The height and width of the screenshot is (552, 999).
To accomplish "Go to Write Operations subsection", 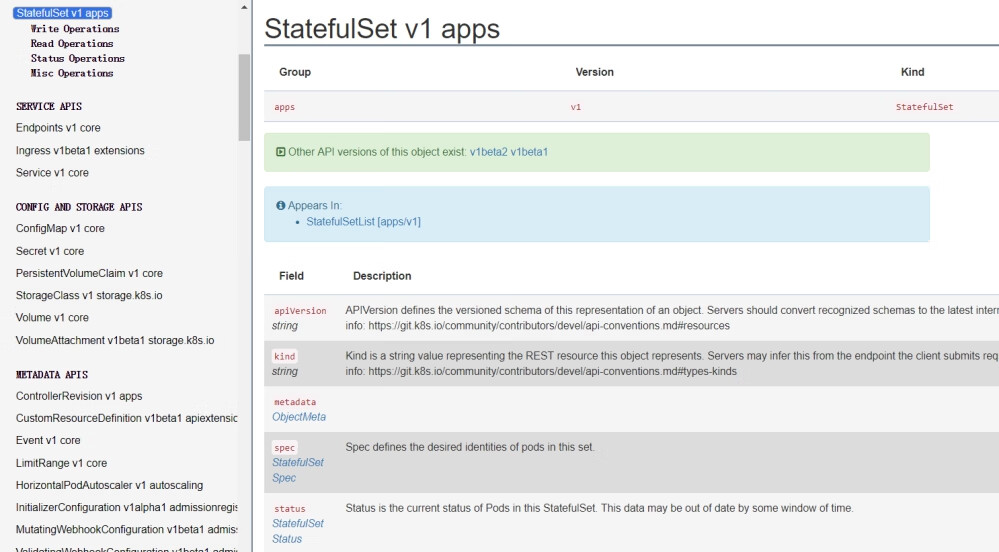I will point(75,29).
